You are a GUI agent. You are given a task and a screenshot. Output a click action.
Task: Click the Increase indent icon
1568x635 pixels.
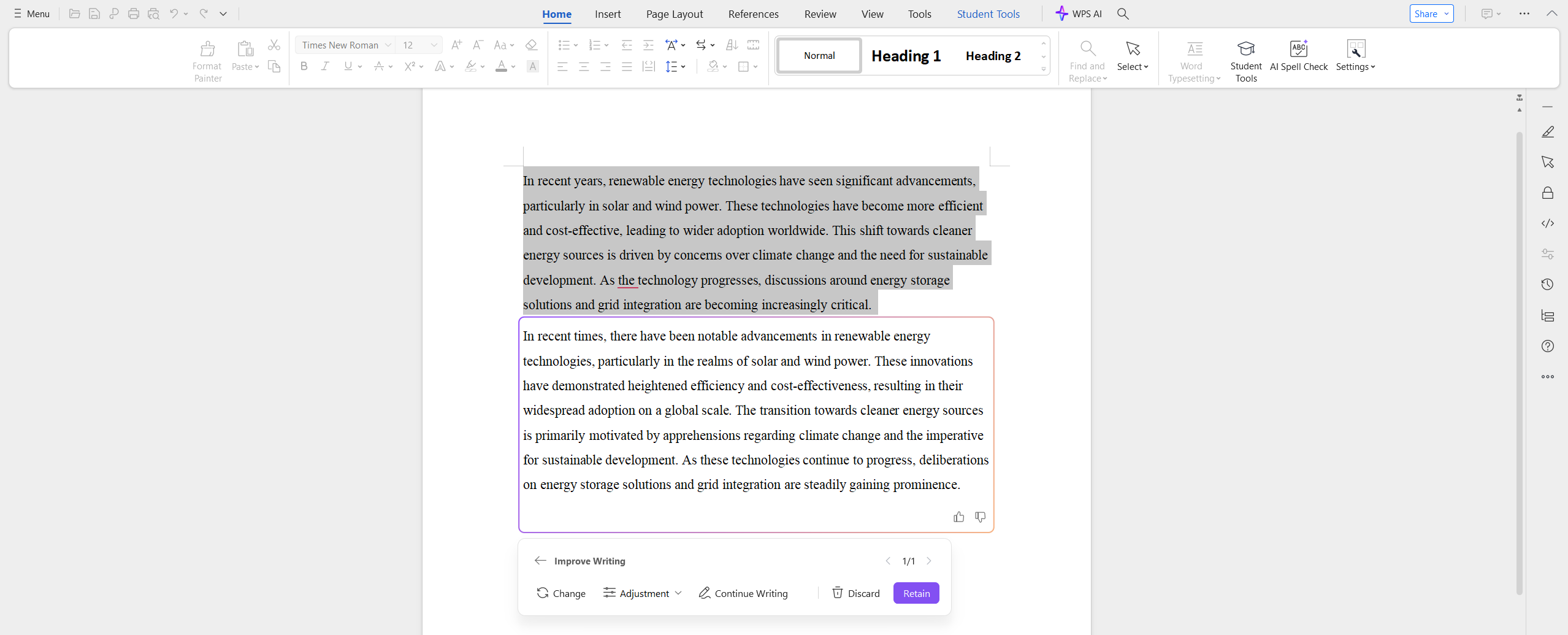[648, 45]
